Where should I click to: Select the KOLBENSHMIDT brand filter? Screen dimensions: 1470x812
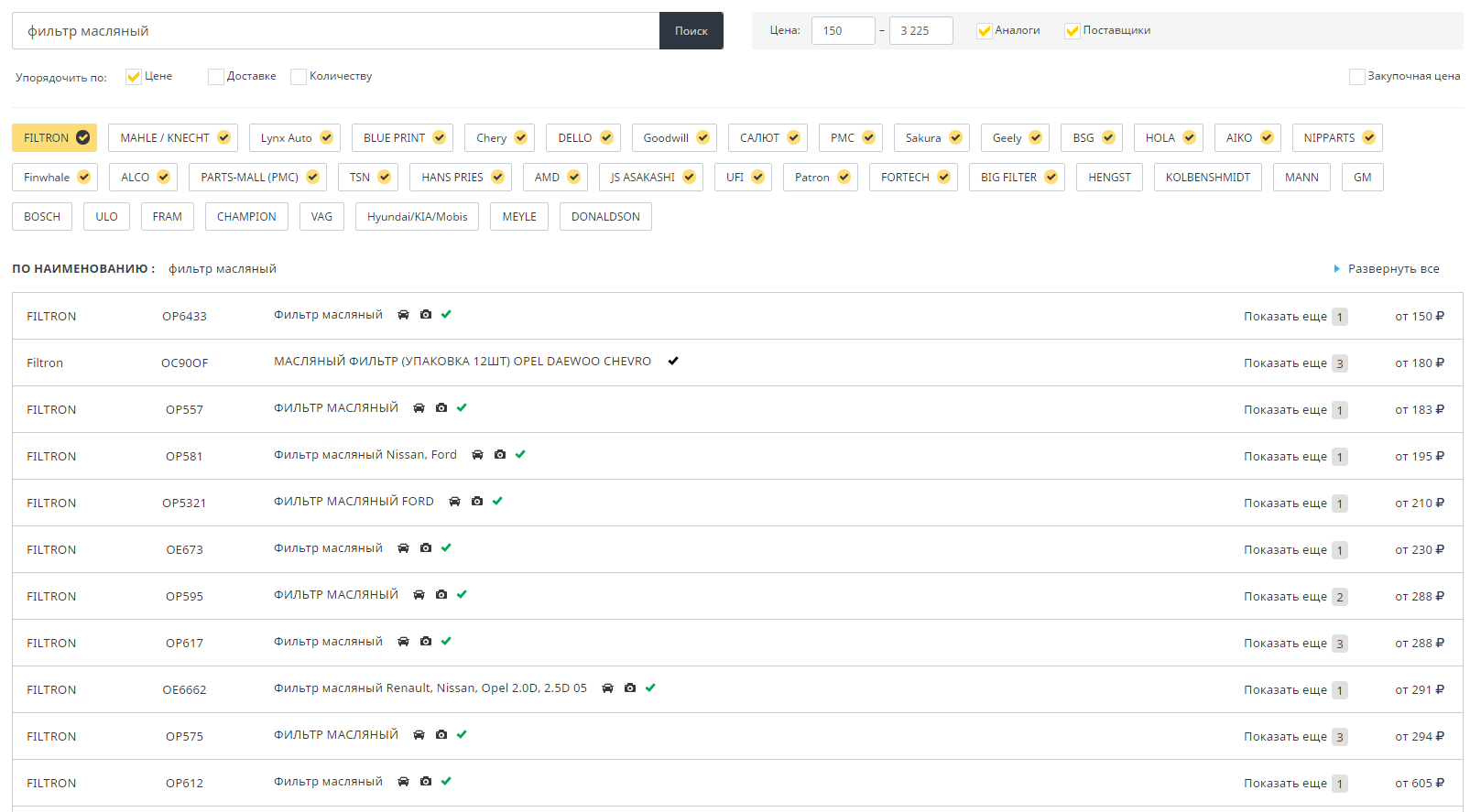pos(1207,178)
